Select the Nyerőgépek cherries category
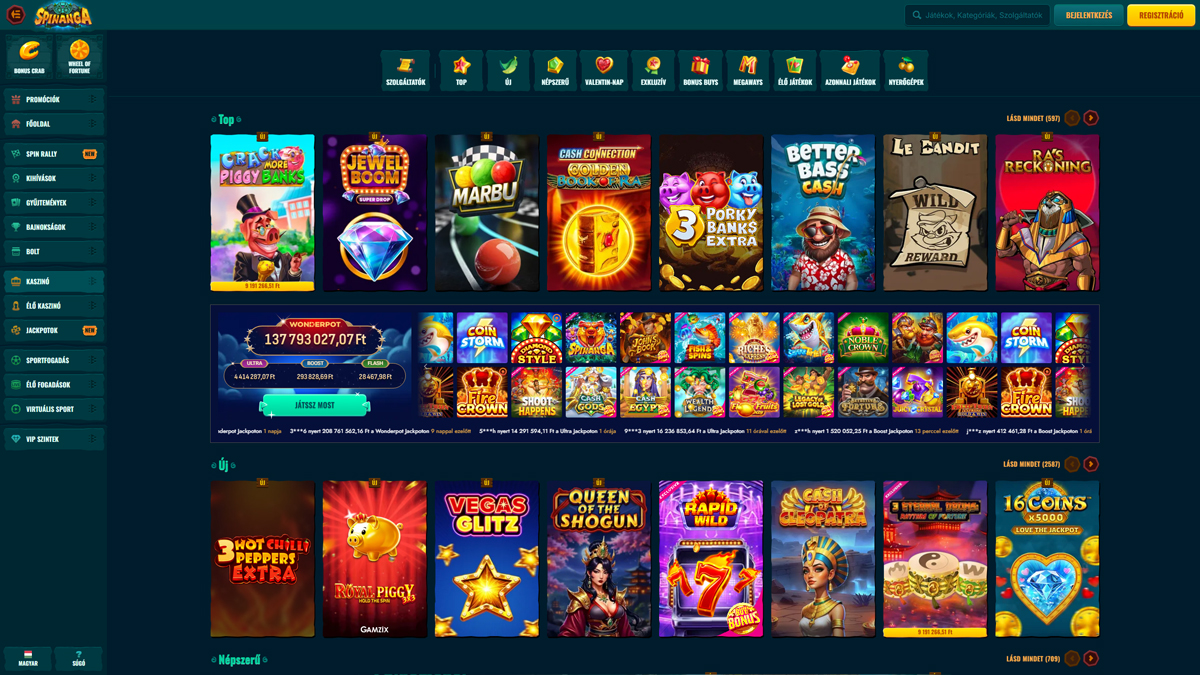Screen dimensions: 1200x675 [x=906, y=70]
